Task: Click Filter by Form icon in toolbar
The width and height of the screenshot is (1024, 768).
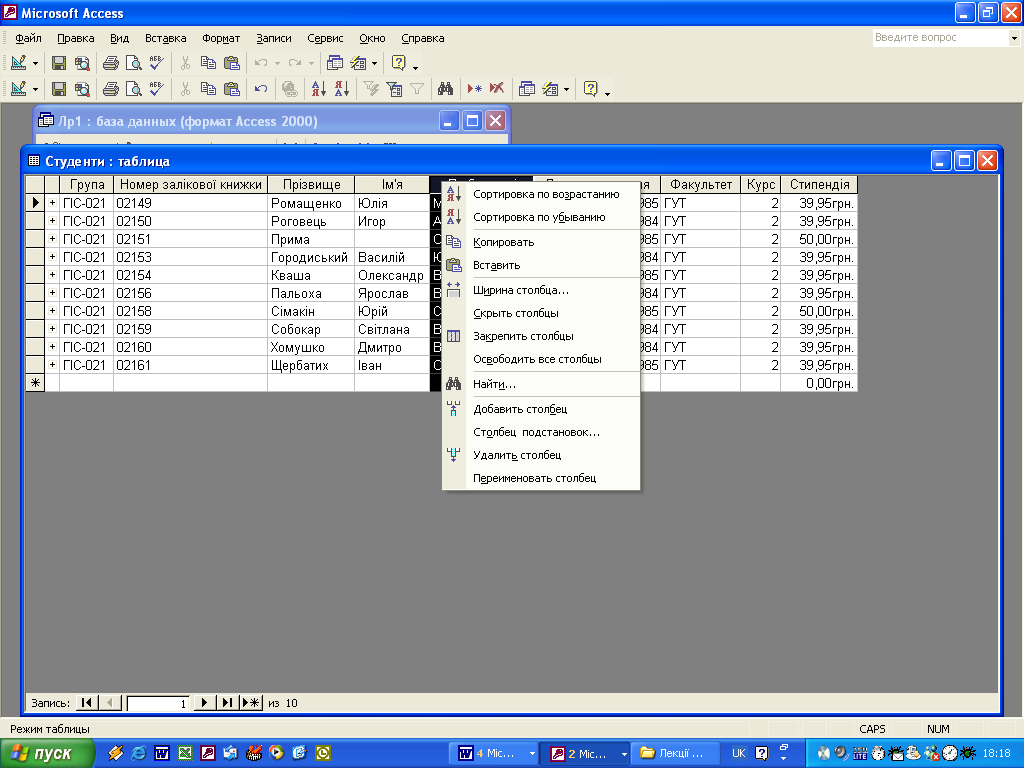Action: coord(394,88)
